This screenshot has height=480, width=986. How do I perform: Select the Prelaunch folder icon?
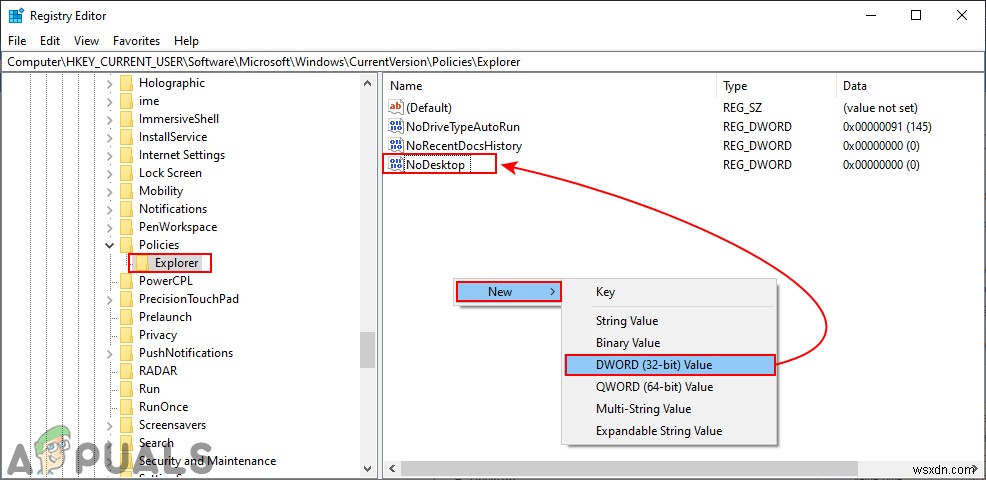click(x=126, y=317)
